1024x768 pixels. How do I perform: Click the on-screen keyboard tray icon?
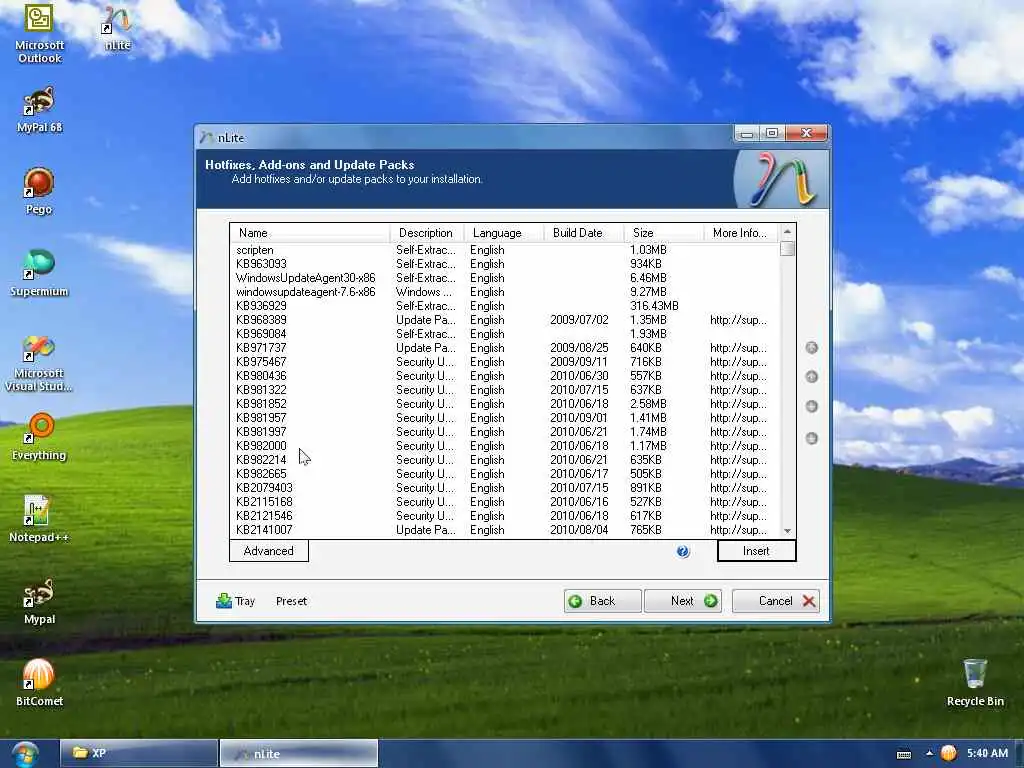click(x=904, y=754)
